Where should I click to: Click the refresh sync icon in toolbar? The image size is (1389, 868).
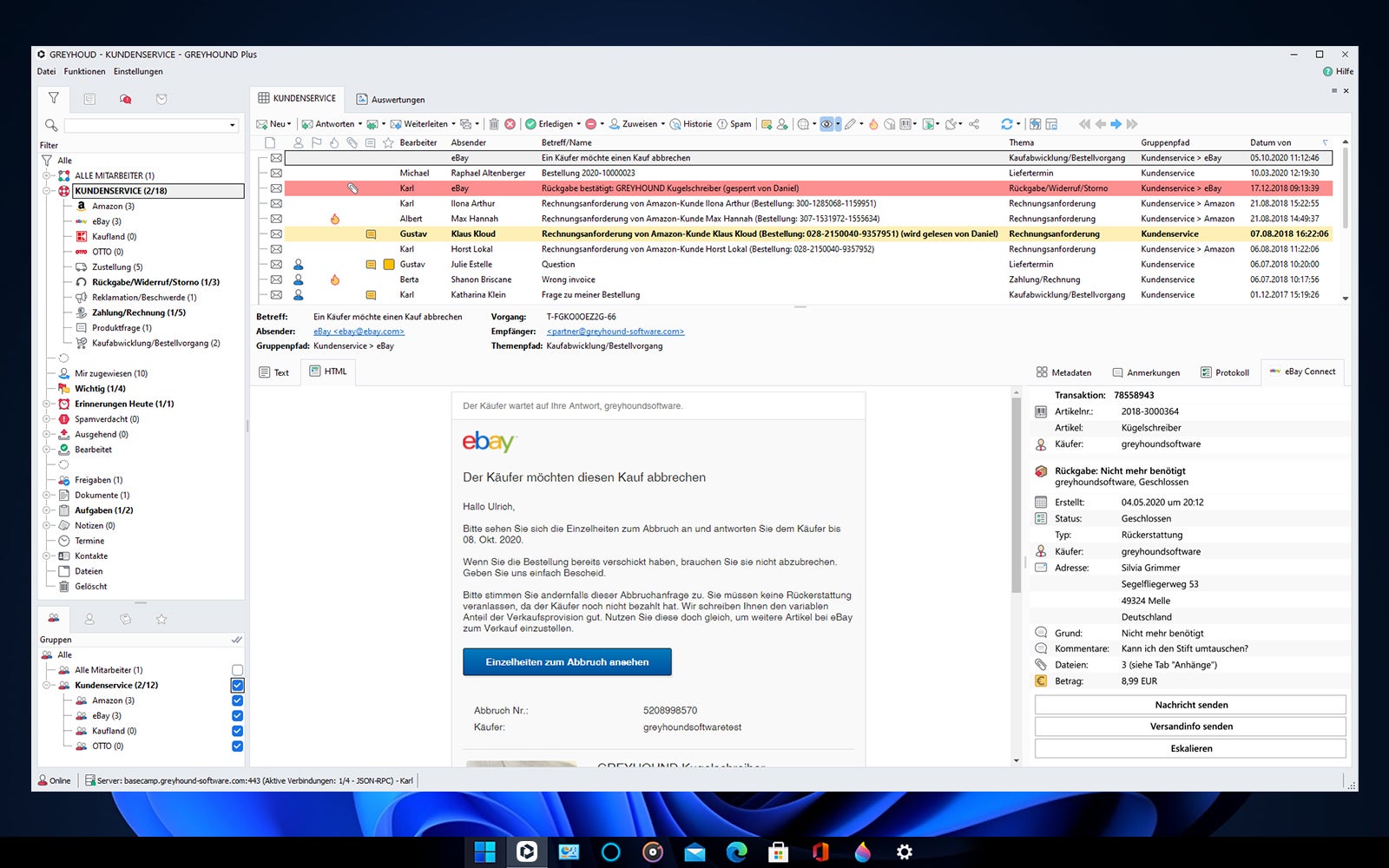point(1006,124)
